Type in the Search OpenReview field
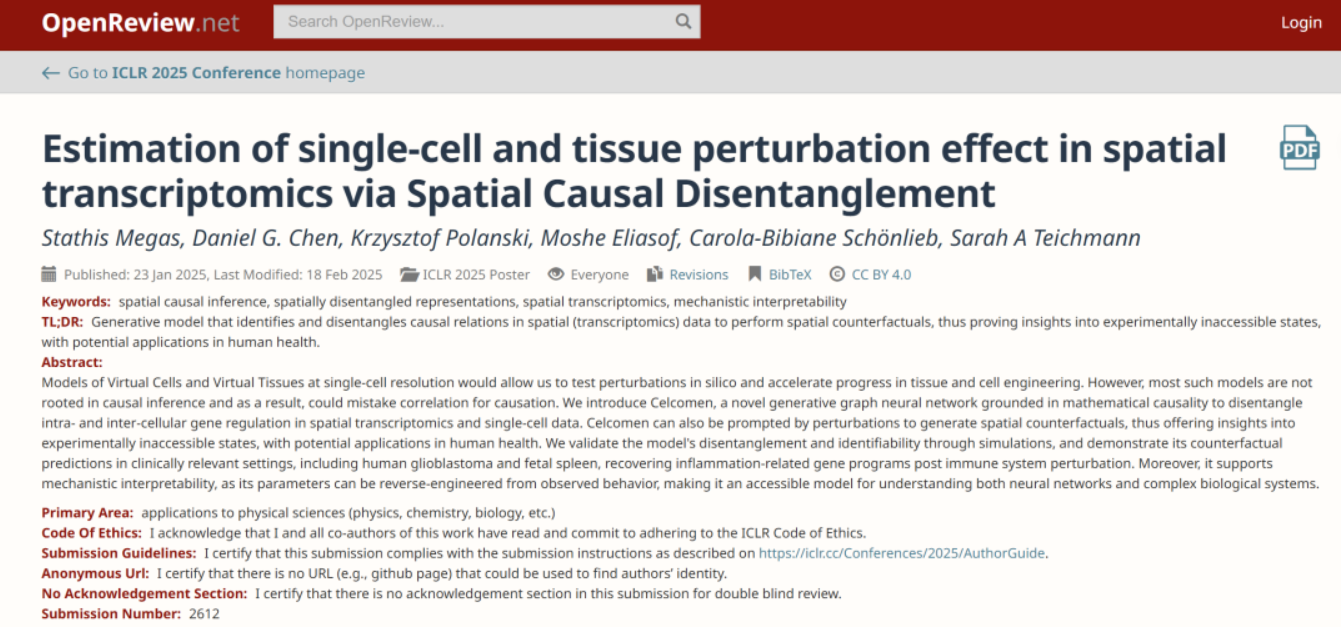This screenshot has width=1341, height=627. [x=475, y=22]
